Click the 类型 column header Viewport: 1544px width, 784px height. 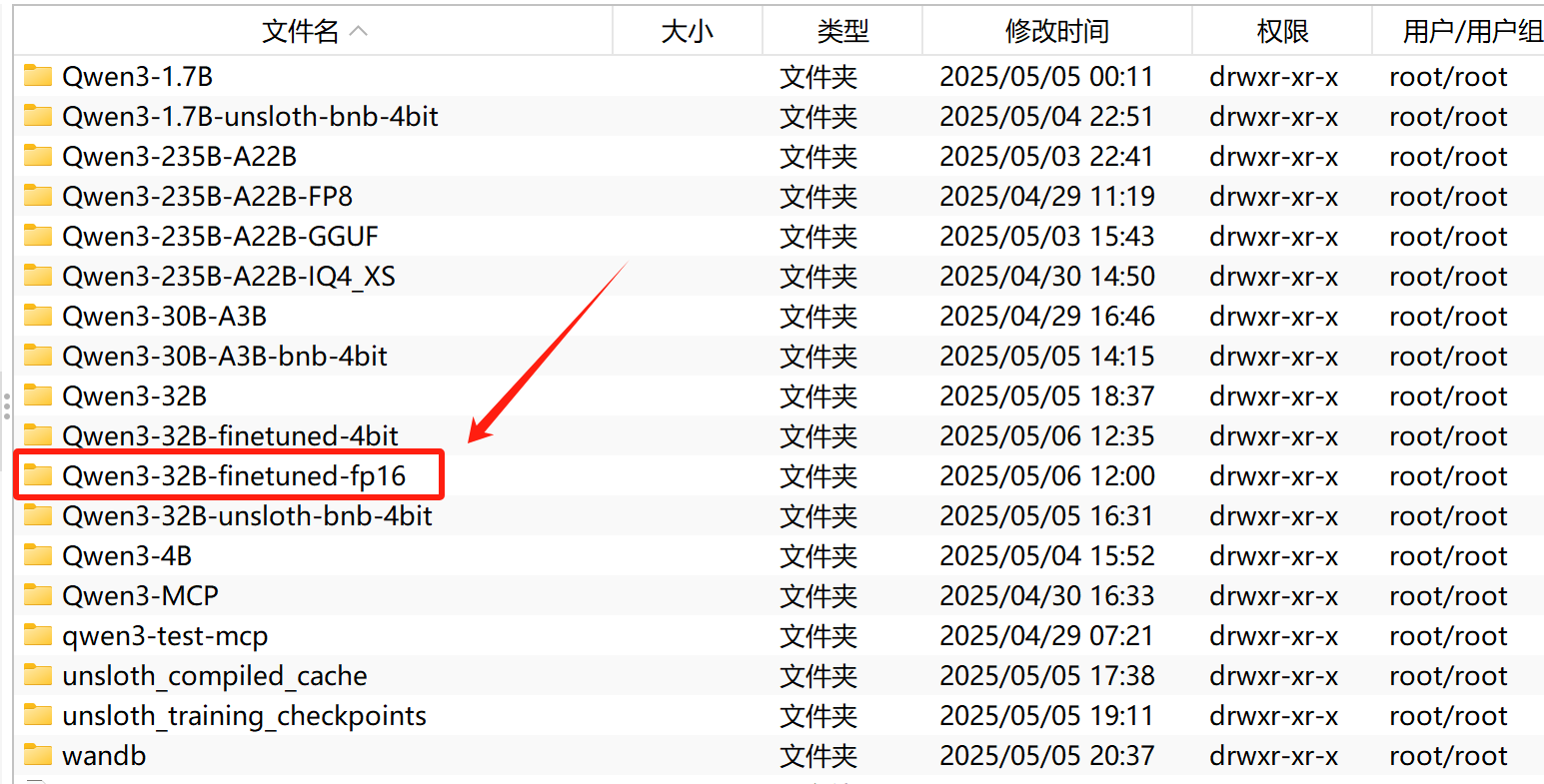pyautogui.click(x=842, y=31)
